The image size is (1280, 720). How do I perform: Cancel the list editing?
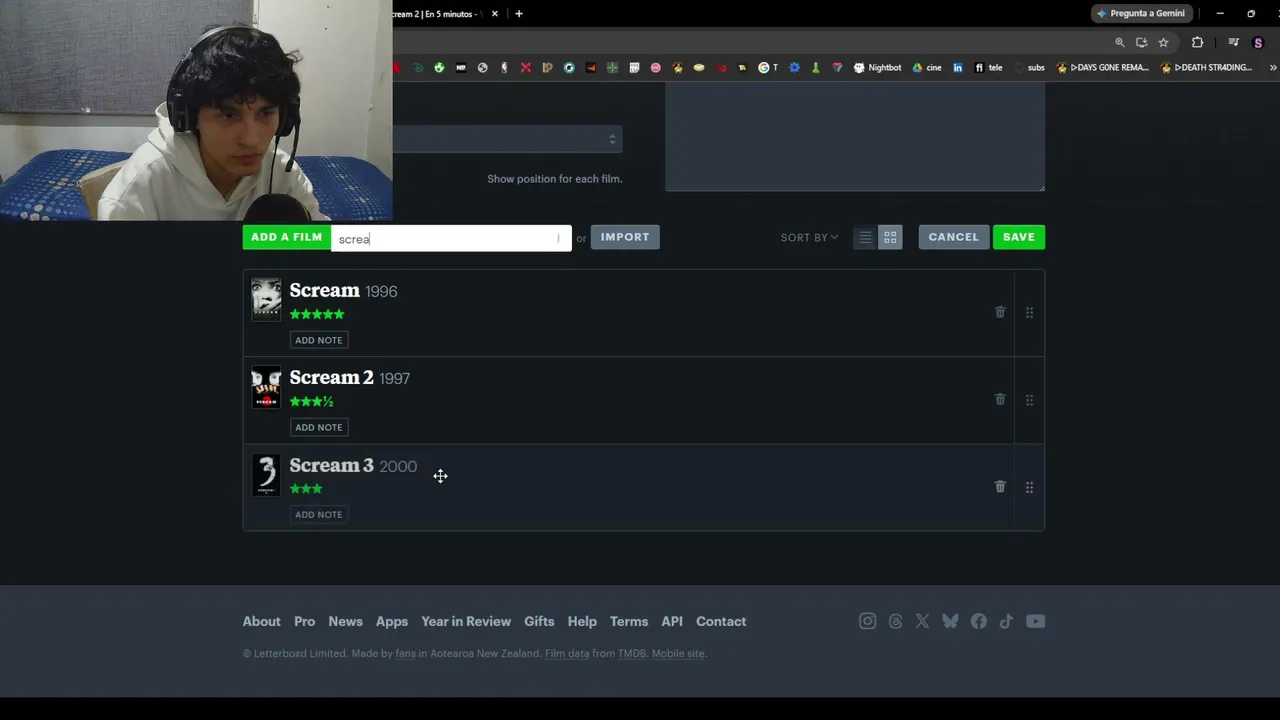tap(953, 237)
